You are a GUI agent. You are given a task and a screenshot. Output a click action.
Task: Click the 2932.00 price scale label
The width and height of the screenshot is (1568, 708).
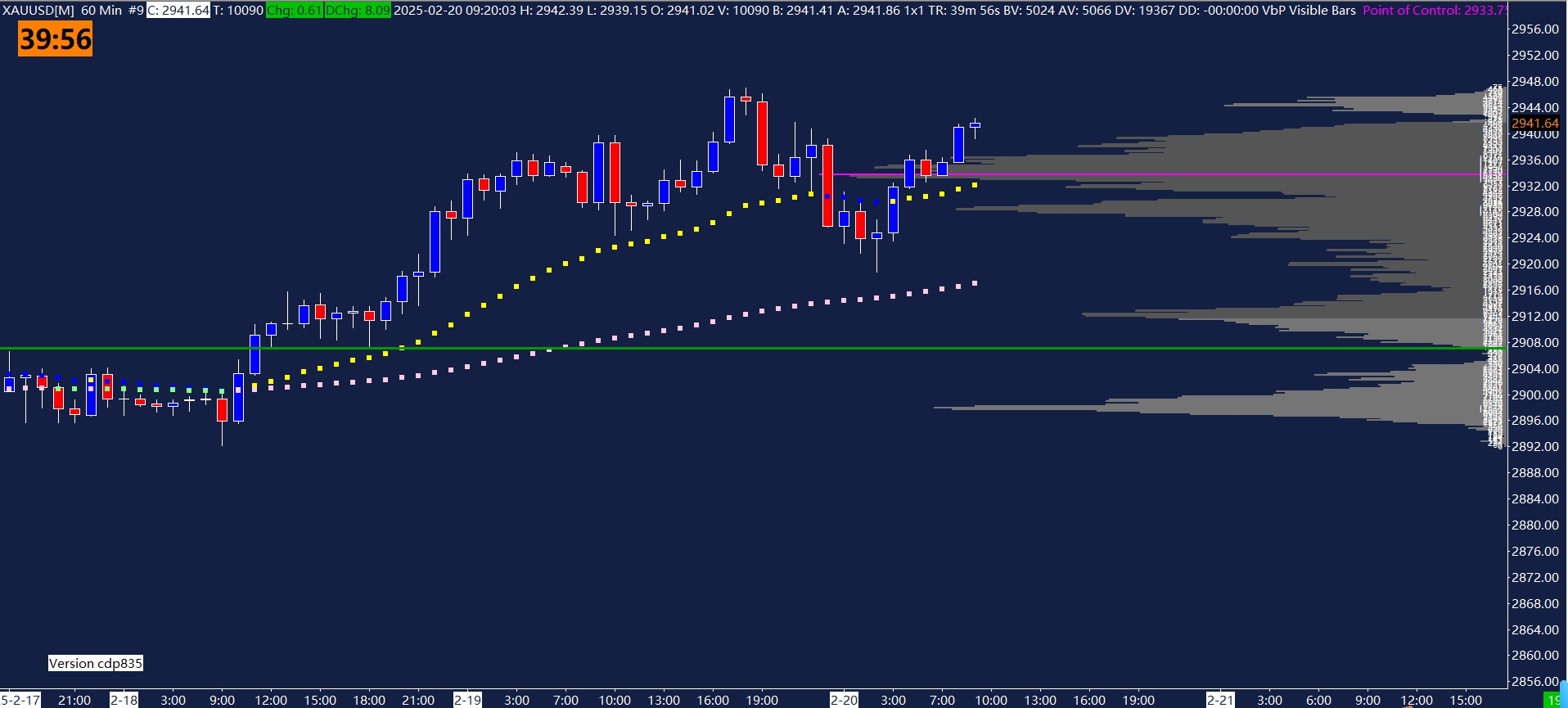[1535, 187]
